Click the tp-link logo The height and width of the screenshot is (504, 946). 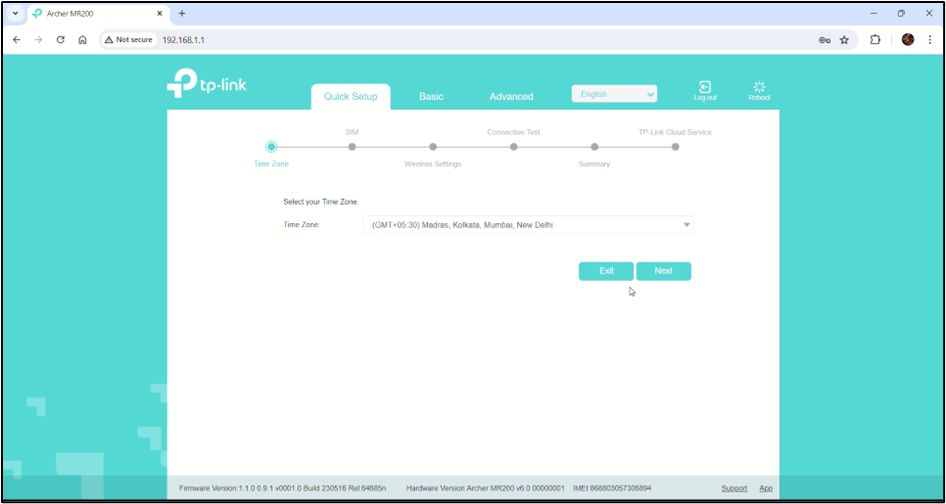coord(207,85)
